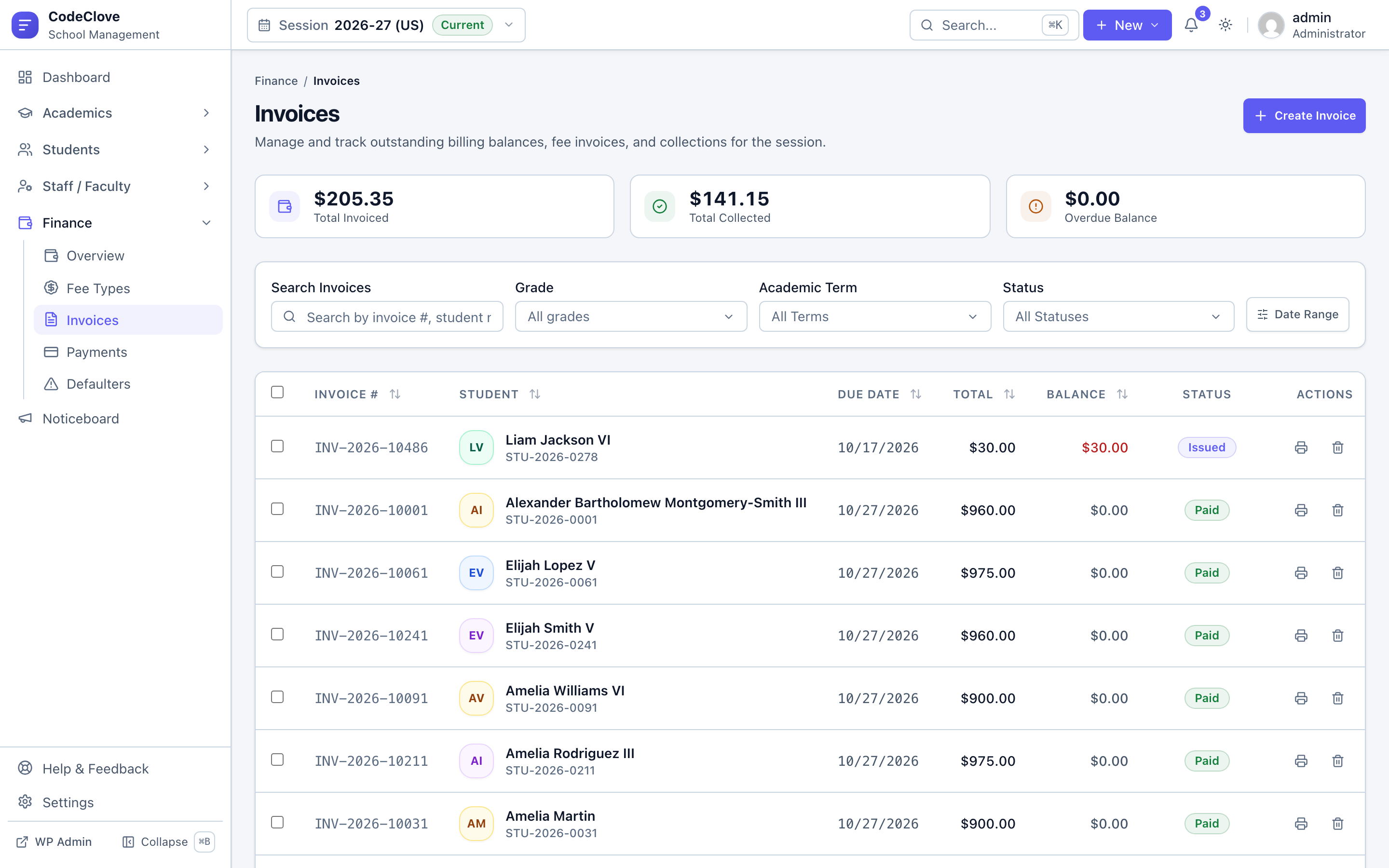Click the global Search box
This screenshot has height=868, width=1389.
994,25
